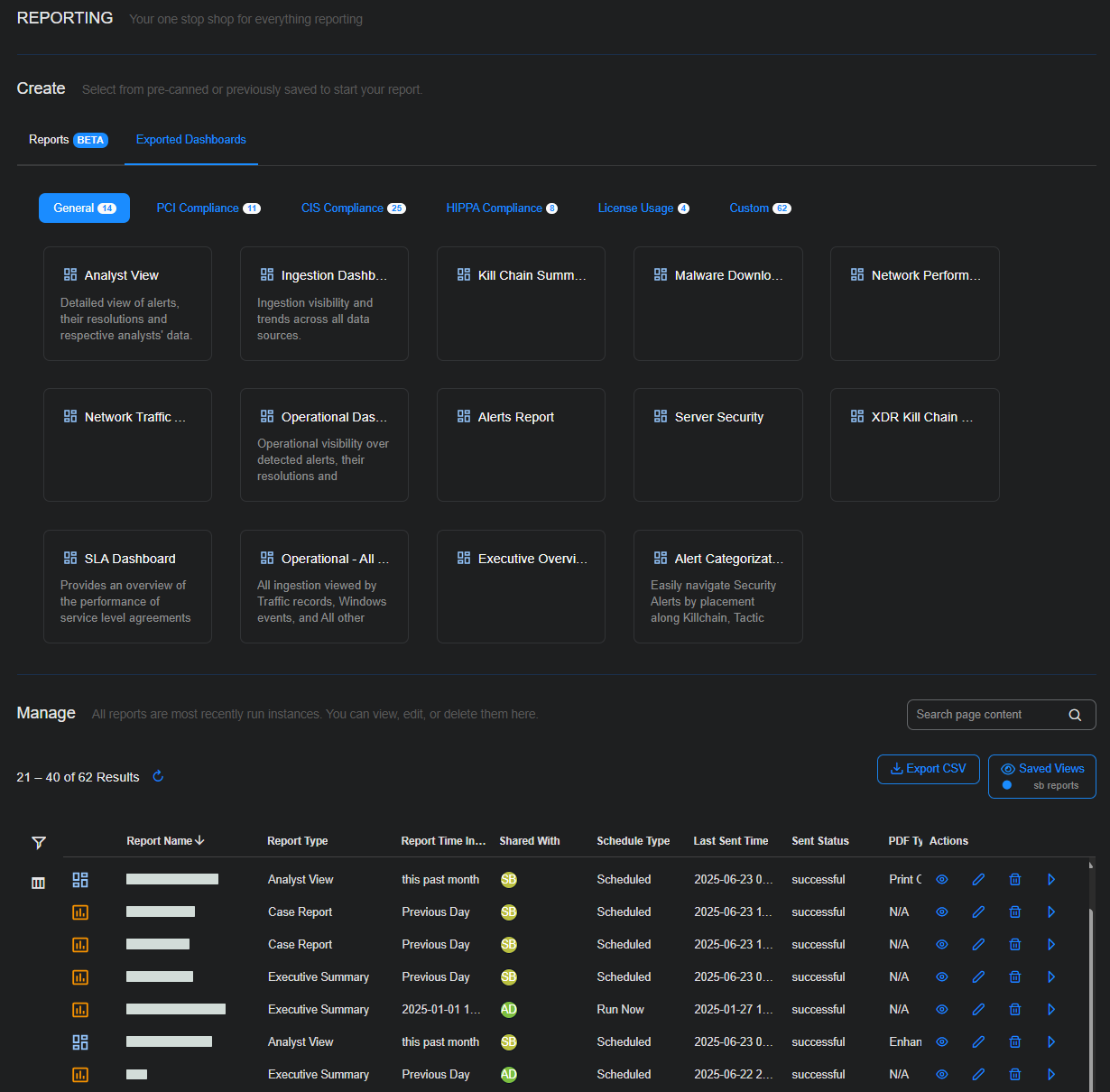Click the orange chart icon beside the second Case Report
The width and height of the screenshot is (1110, 1092).
click(x=79, y=945)
